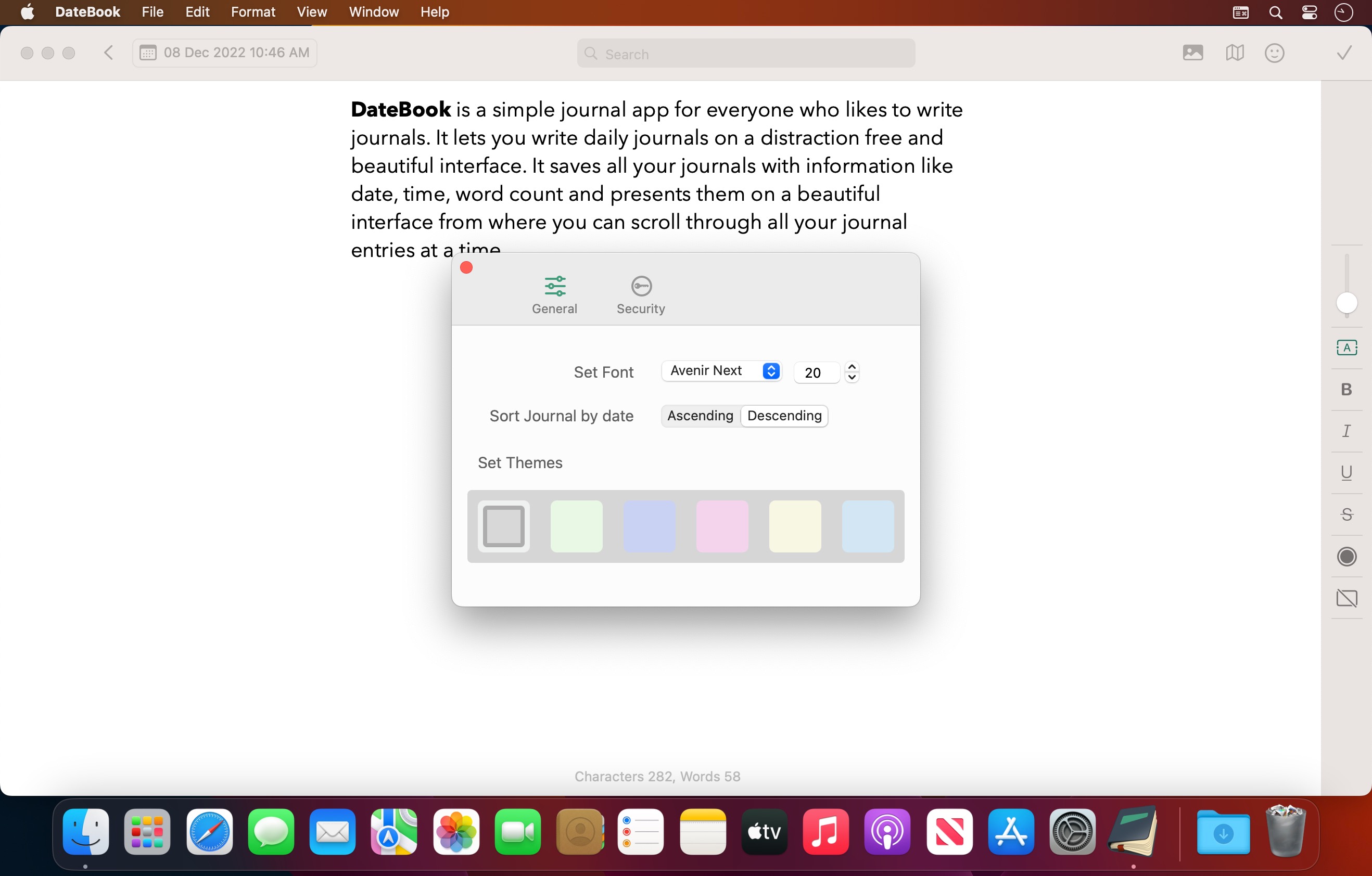Open the Window menu
The height and width of the screenshot is (876, 1372).
374,12
